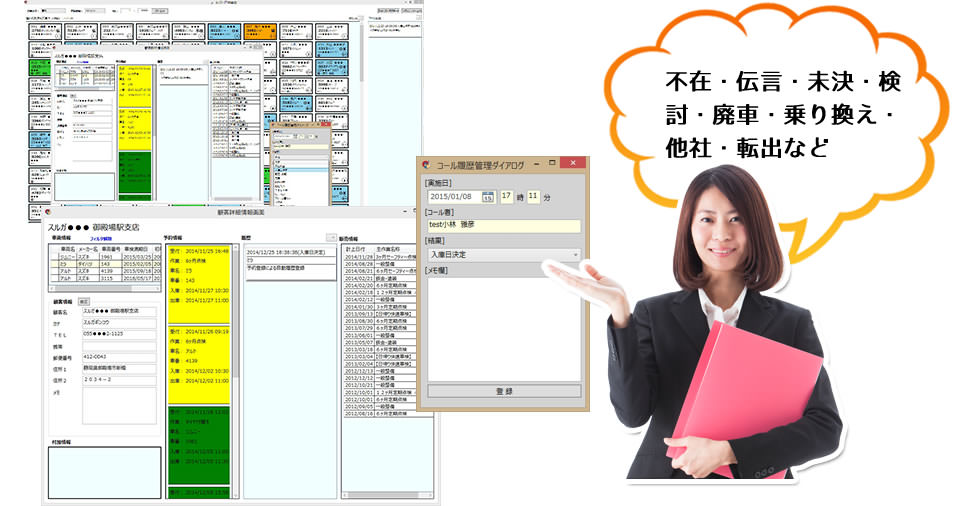Image resolution: width=960 pixels, height=506 pixels.
Task: Select the vehicle row with number 4139
Action: (105, 271)
